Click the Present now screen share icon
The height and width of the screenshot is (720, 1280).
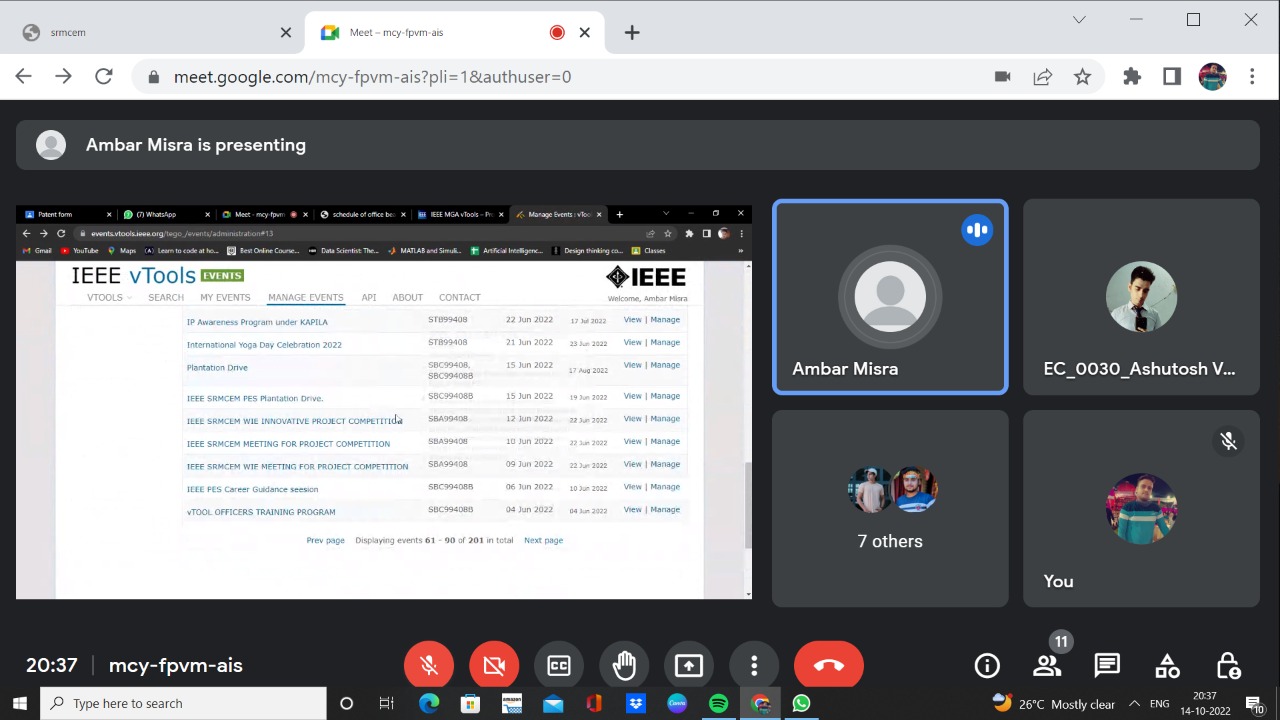coord(689,666)
